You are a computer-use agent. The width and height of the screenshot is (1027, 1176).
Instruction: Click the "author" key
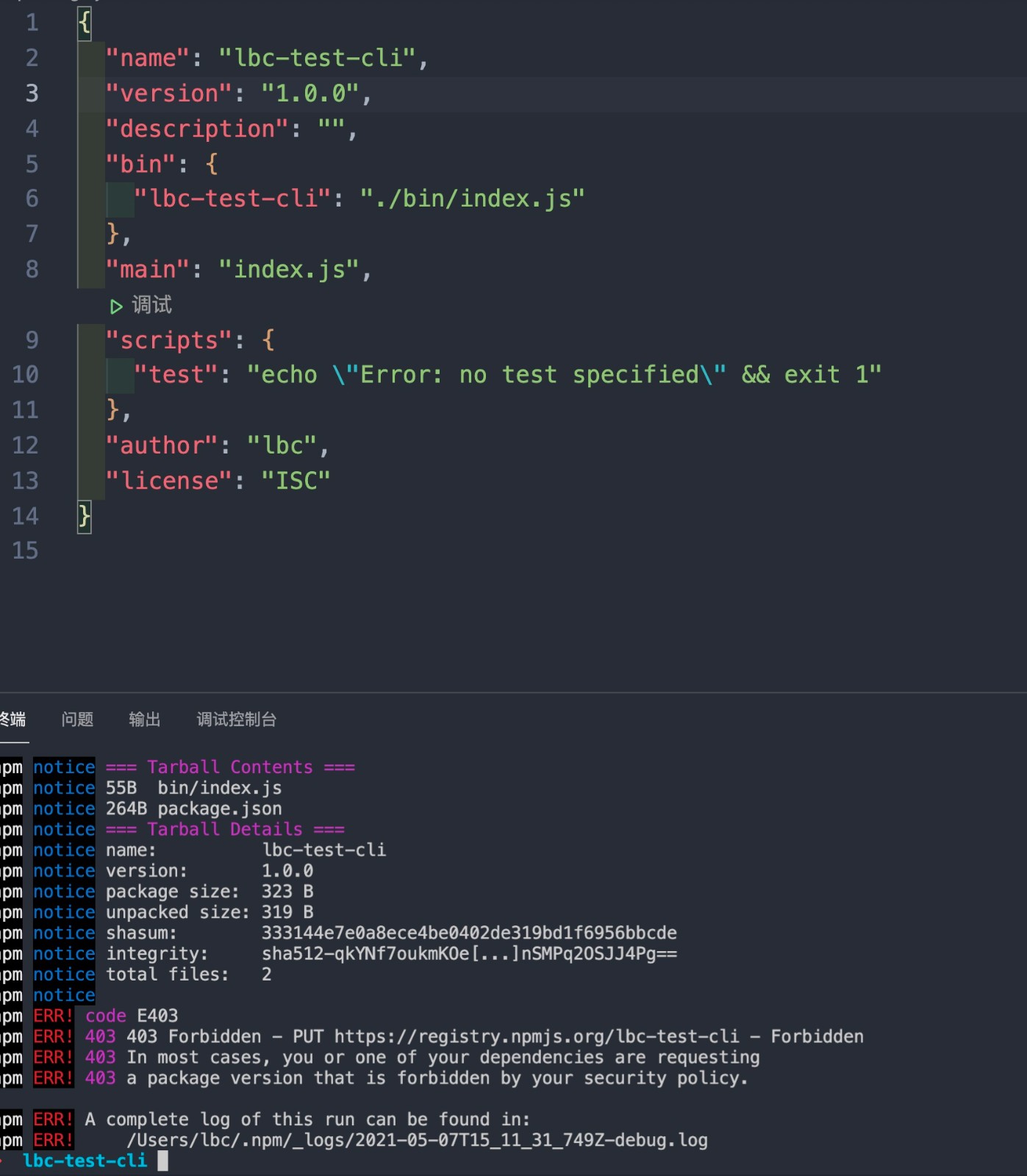tap(162, 445)
